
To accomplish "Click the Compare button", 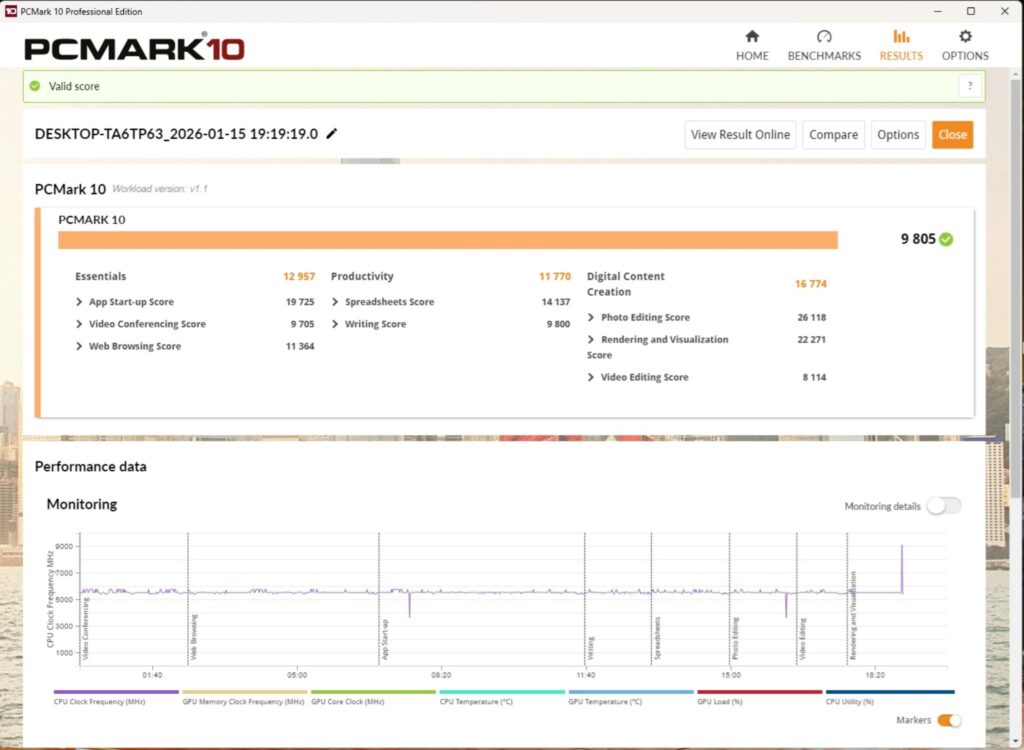I will click(833, 135).
